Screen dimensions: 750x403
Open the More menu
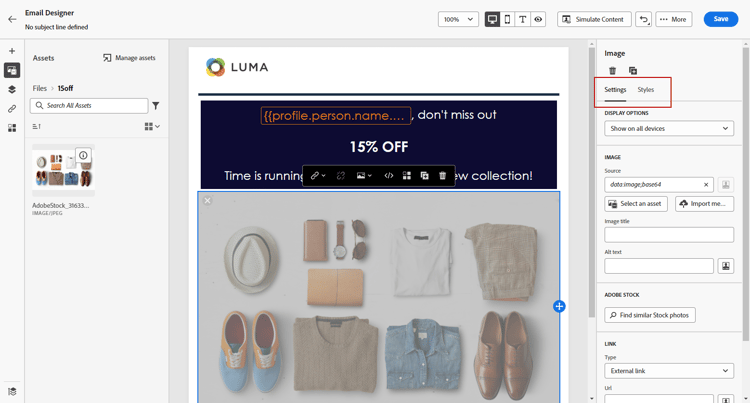673,19
